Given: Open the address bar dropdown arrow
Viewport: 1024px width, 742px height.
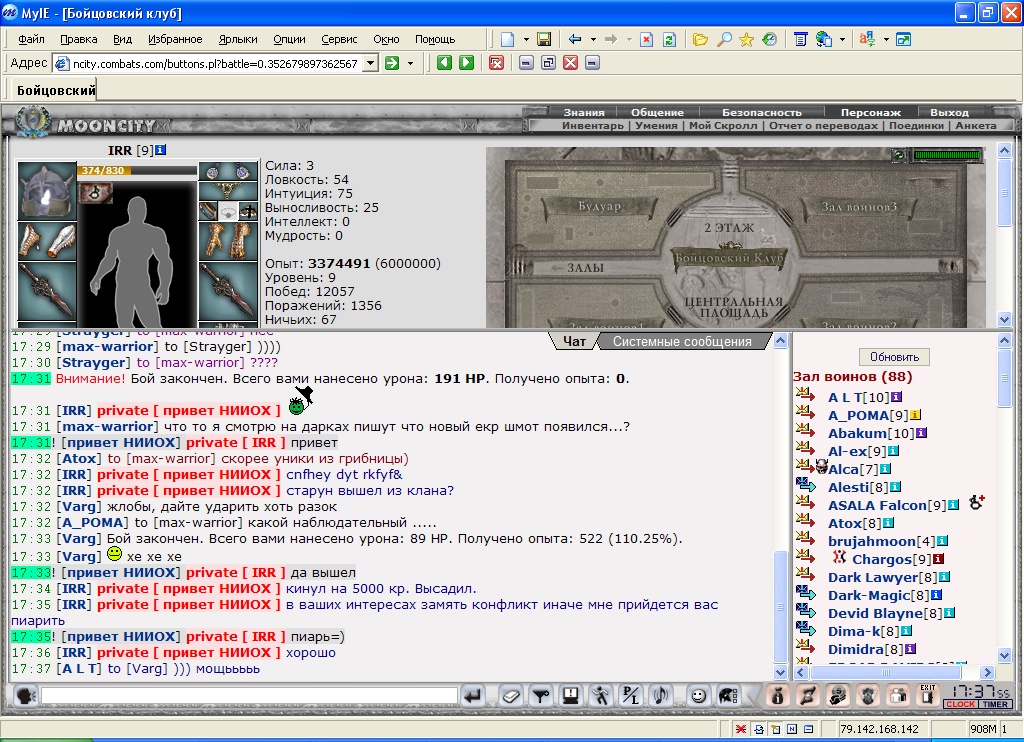Looking at the screenshot, I should tap(370, 63).
